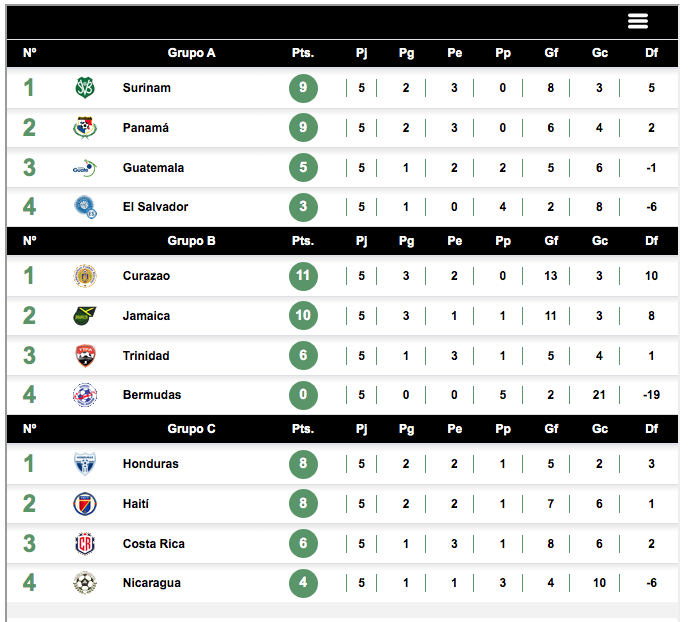Screen dimensions: 694x622
Task: Click the El Salvador team crest
Action: pyautogui.click(x=85, y=207)
